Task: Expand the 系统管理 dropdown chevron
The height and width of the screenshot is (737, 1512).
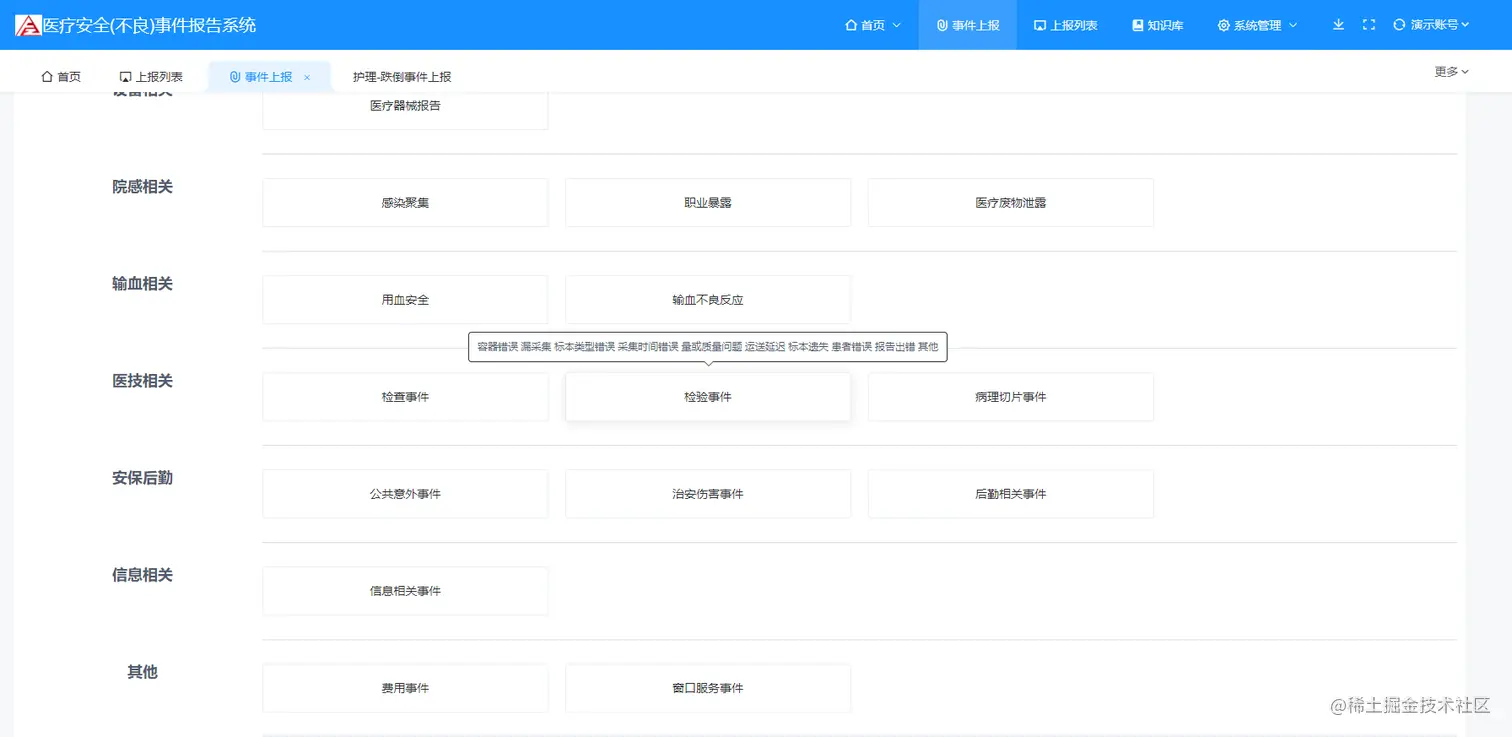Action: 1293,25
